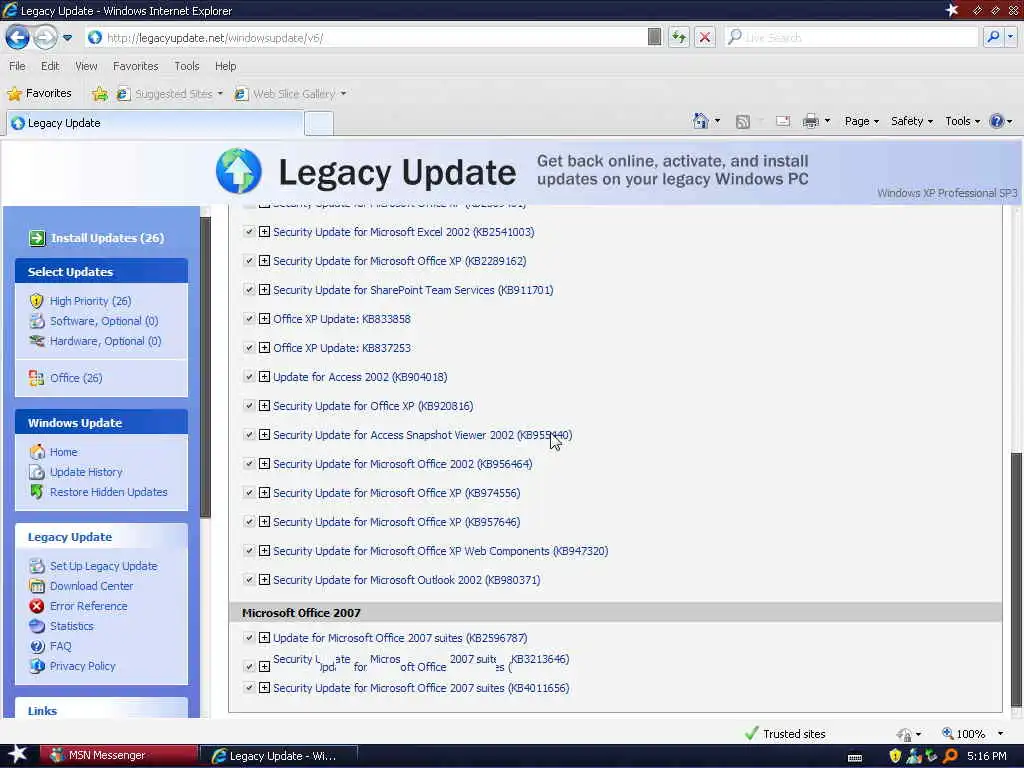This screenshot has height=768, width=1024.
Task: Uncheck Security Update for Office XP KB920816
Action: [249, 406]
